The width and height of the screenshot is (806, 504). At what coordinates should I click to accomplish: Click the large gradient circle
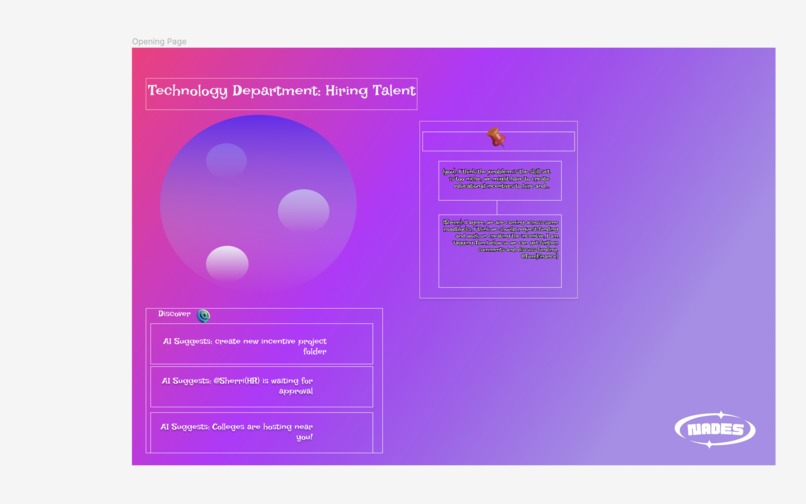point(258,206)
